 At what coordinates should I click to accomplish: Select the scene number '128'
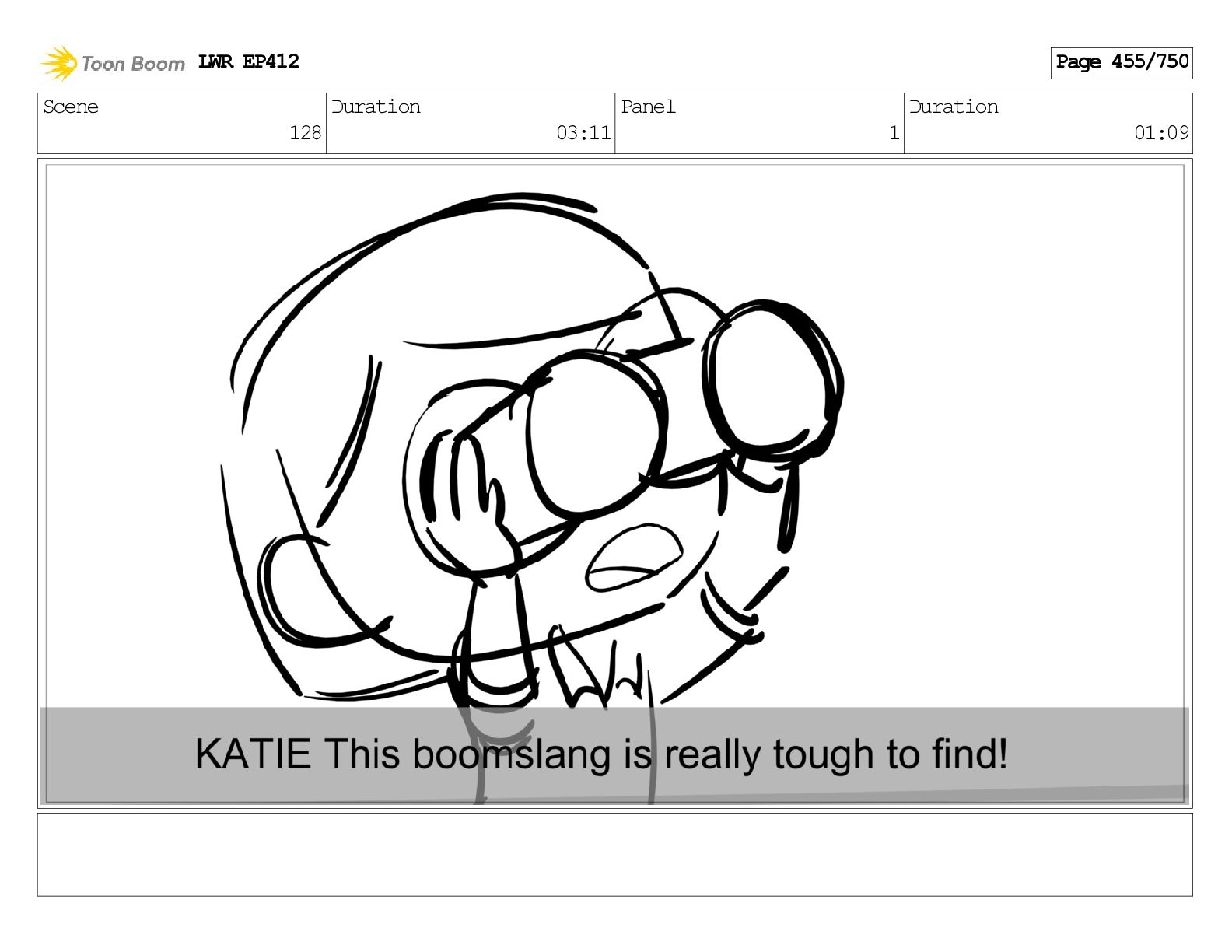306,133
